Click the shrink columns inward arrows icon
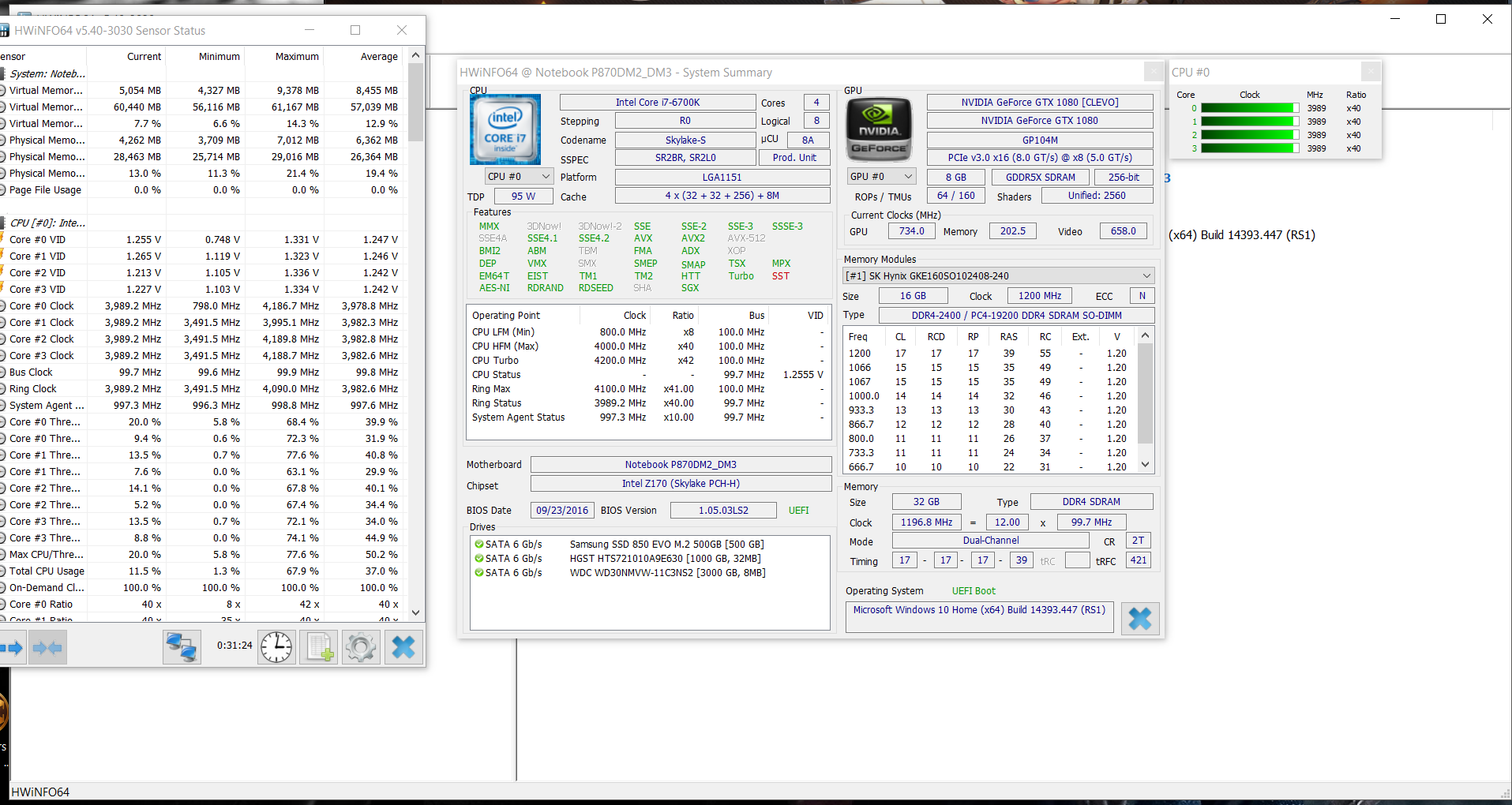The height and width of the screenshot is (805, 1512). tap(47, 648)
